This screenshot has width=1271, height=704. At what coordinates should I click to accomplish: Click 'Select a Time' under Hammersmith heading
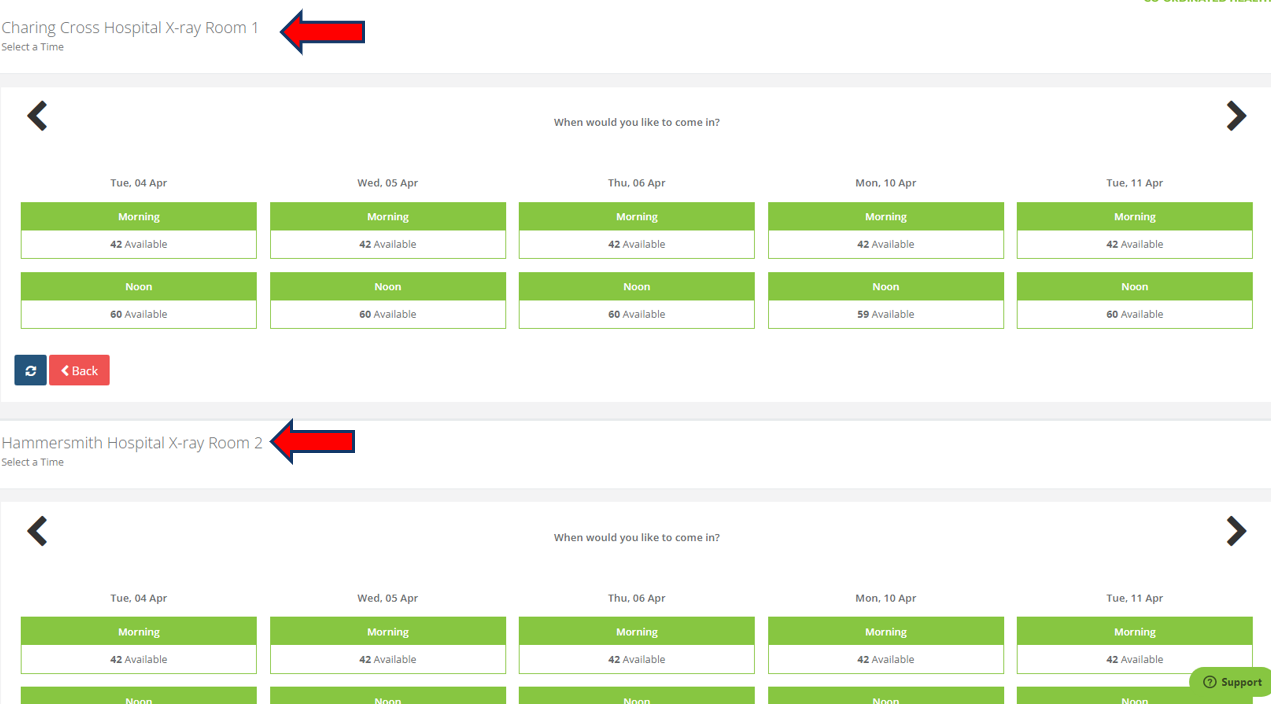pyautogui.click(x=33, y=462)
